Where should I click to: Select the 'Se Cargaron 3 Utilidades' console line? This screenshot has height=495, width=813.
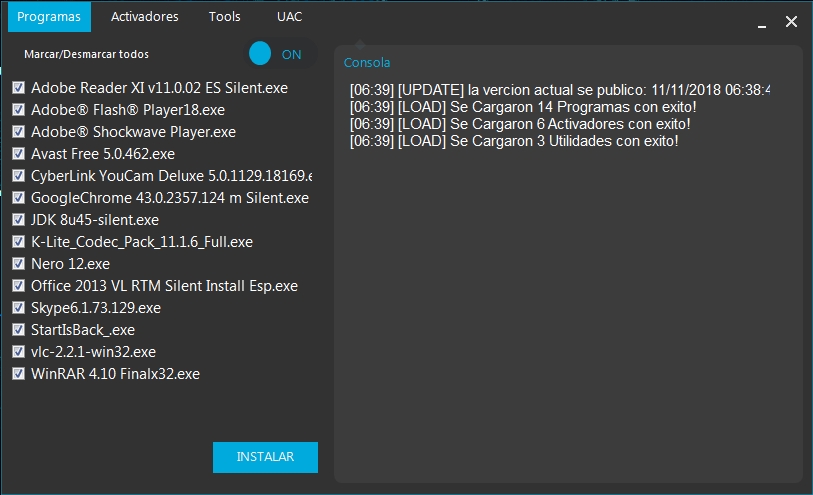[514, 141]
